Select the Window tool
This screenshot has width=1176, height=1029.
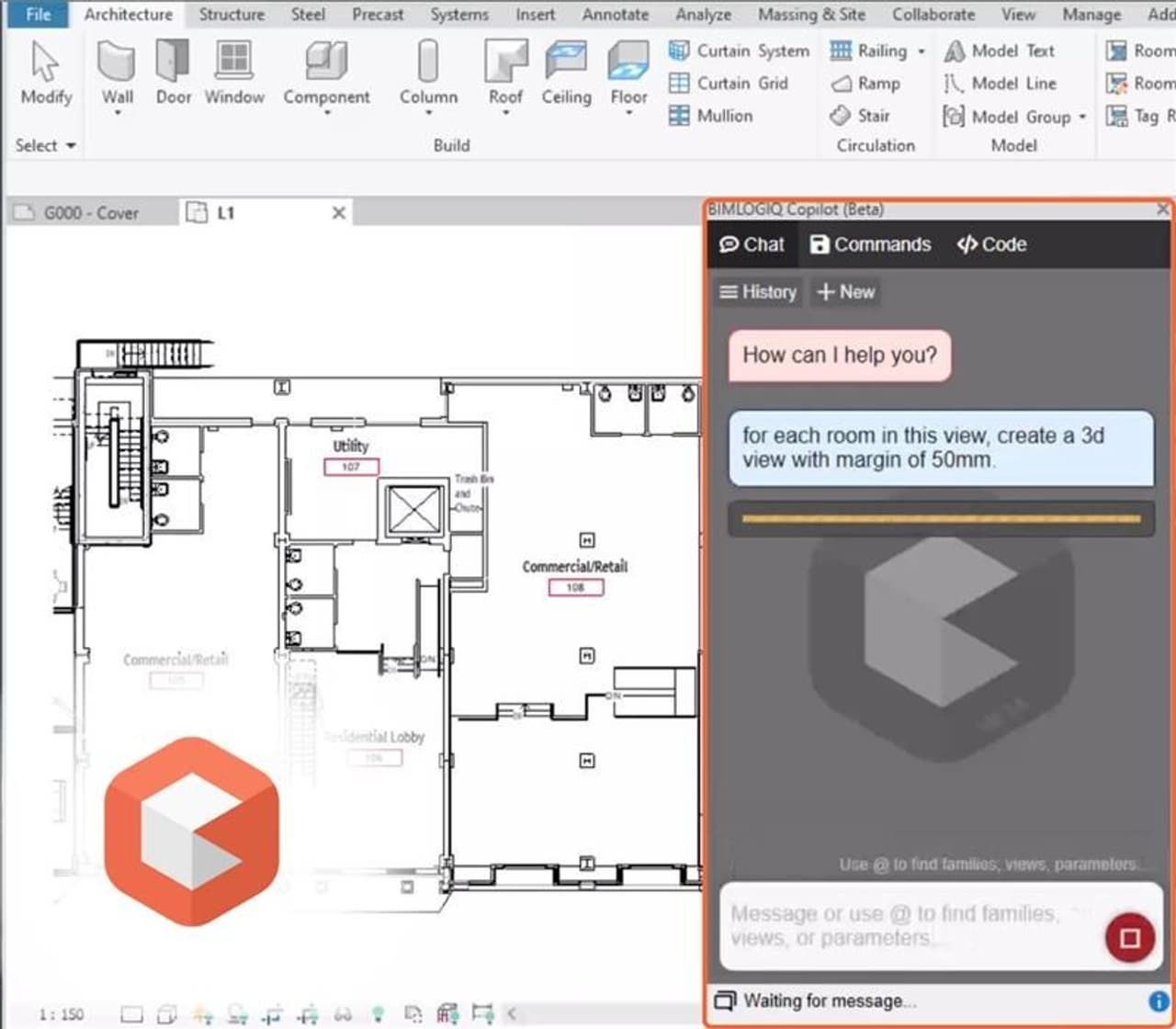[233, 73]
